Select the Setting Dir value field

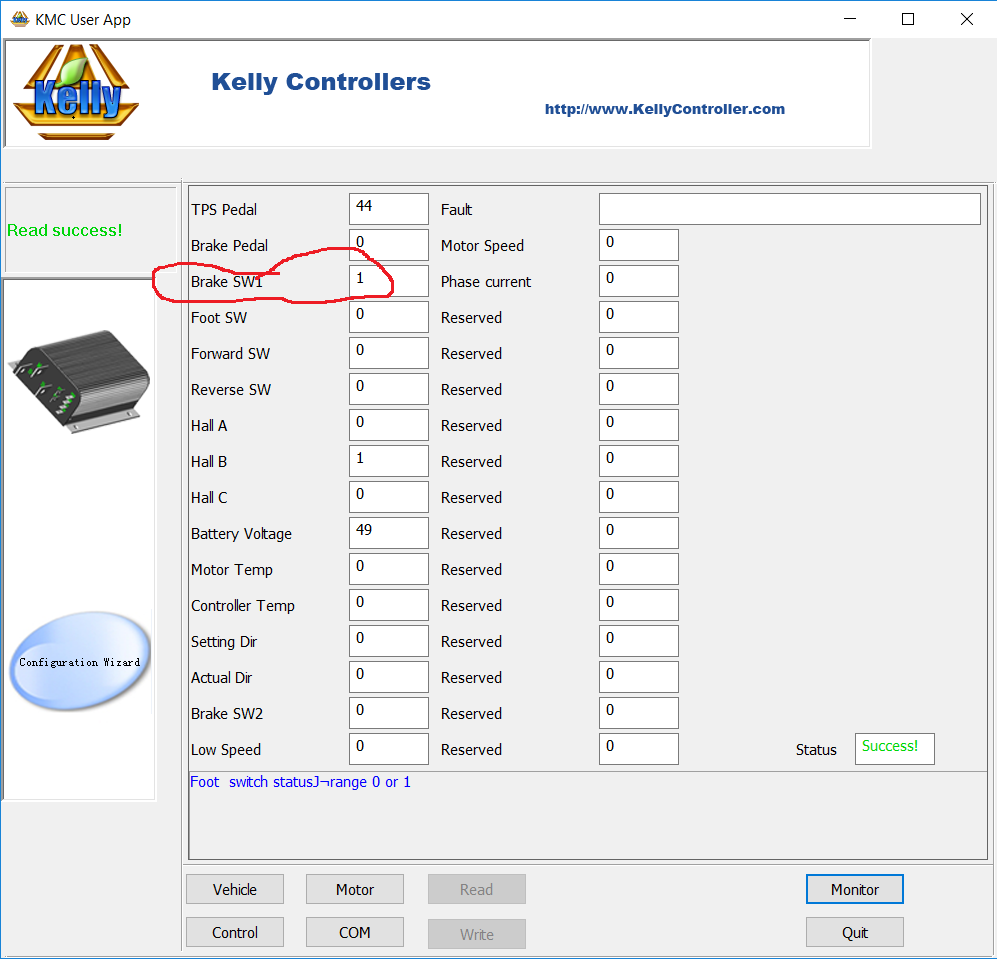388,641
